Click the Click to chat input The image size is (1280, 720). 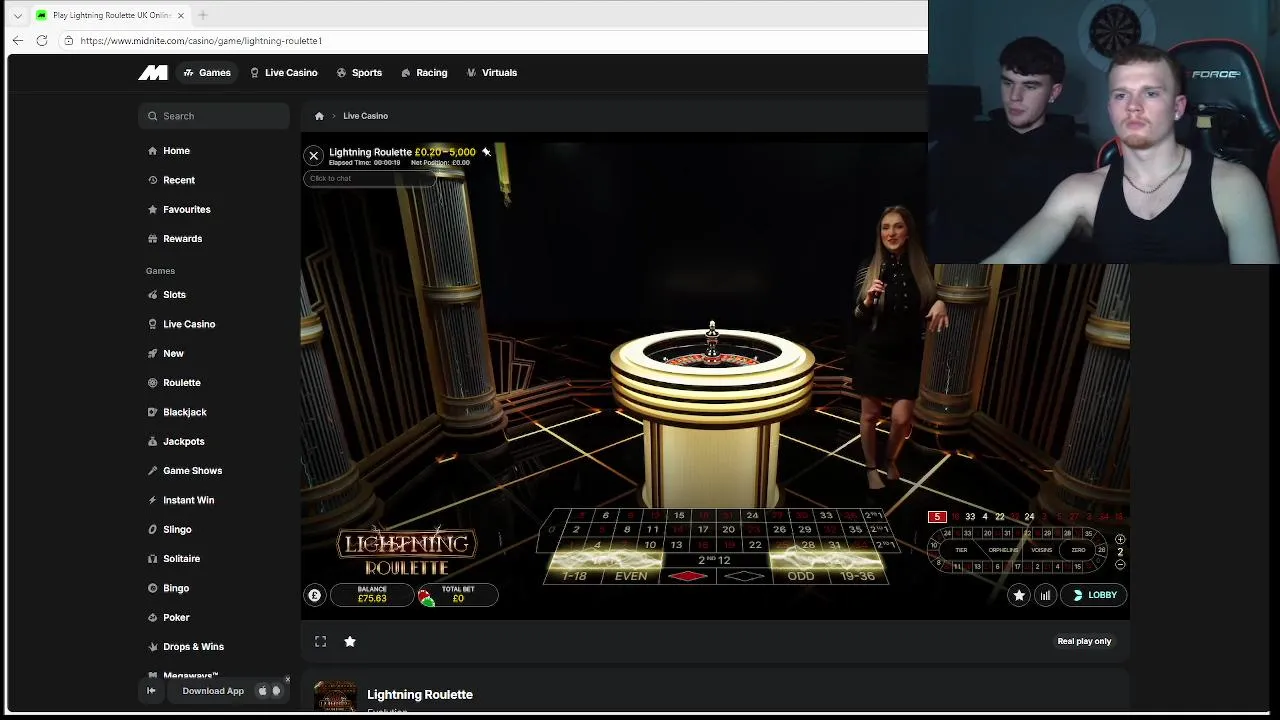pyautogui.click(x=370, y=178)
